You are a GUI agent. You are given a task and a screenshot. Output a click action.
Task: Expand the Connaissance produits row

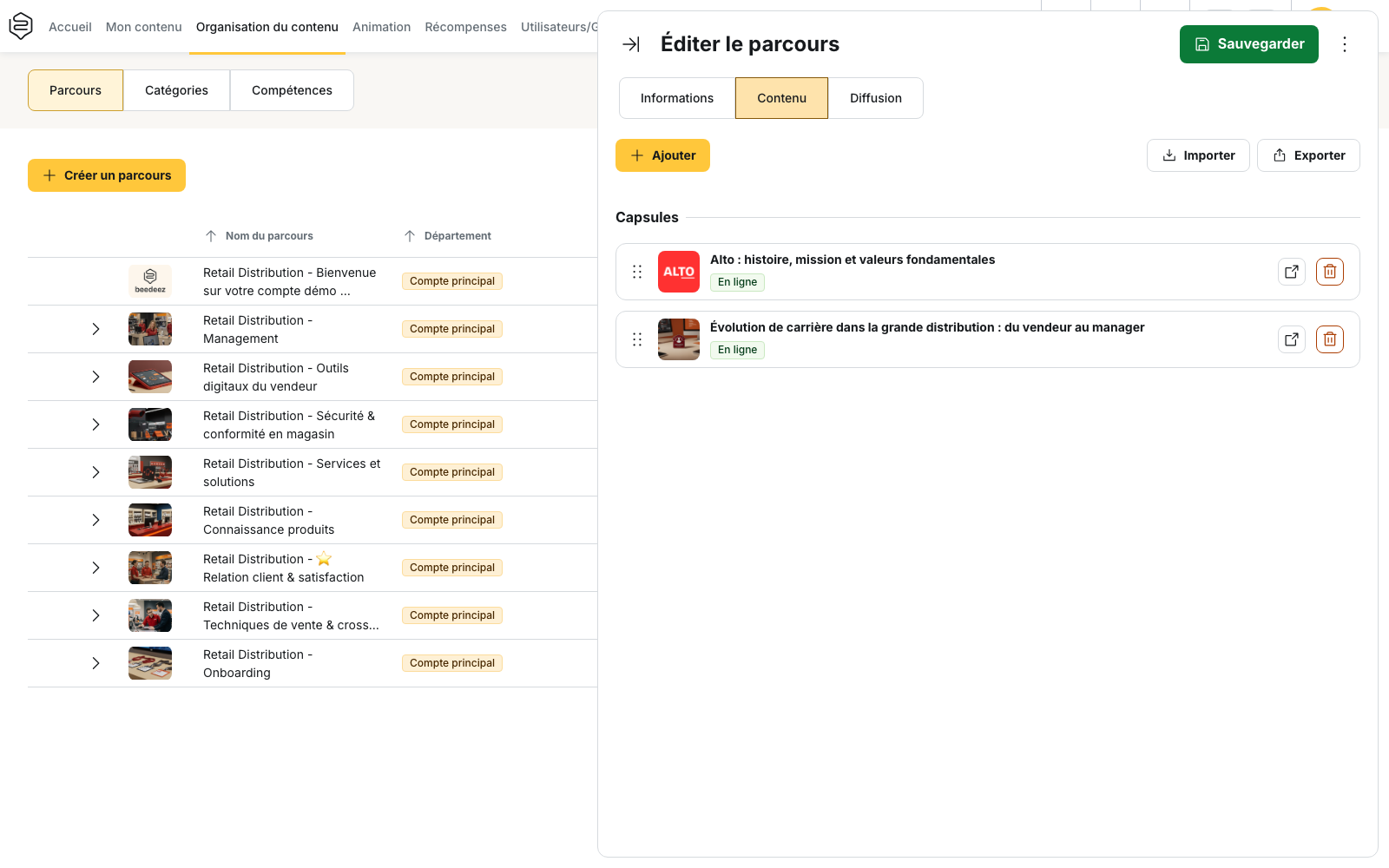96,520
